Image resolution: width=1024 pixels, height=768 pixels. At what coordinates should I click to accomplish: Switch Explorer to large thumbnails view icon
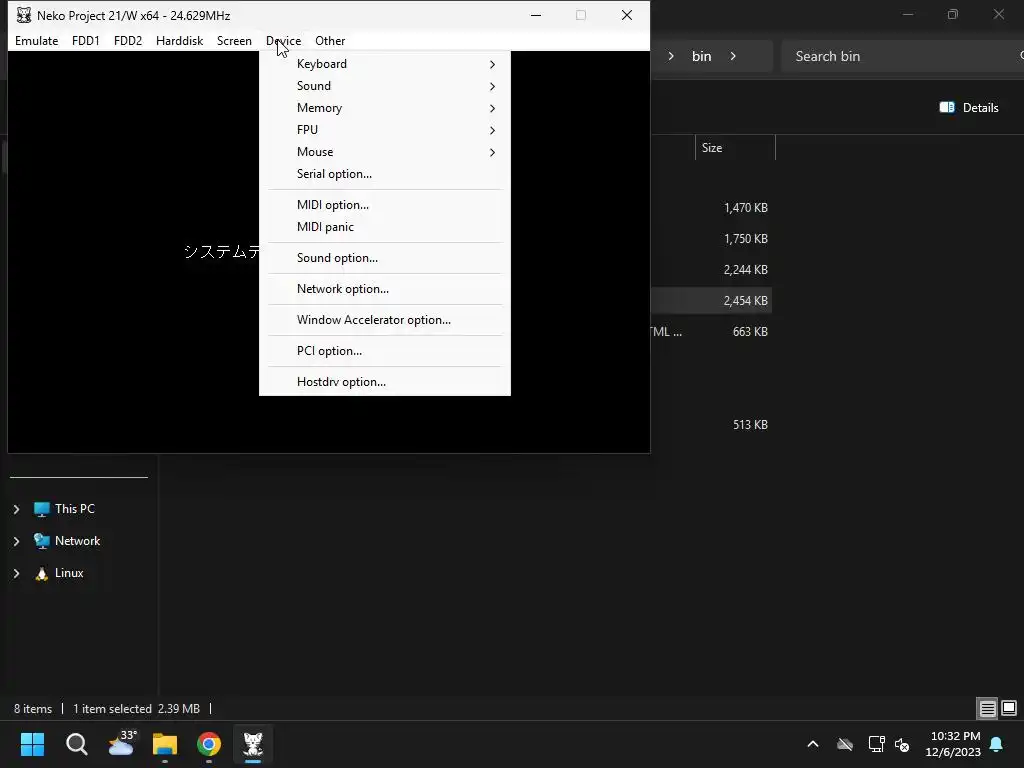(x=1009, y=708)
